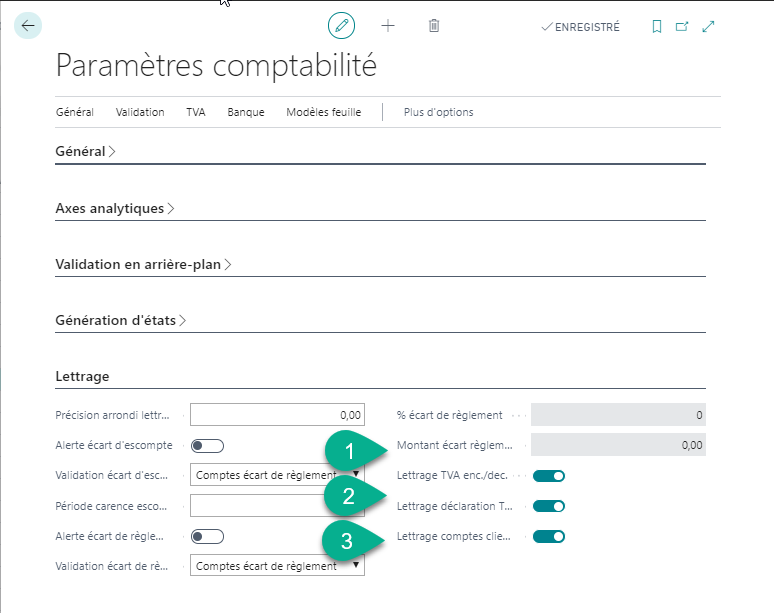Click the back arrow button

pyautogui.click(x=27, y=26)
